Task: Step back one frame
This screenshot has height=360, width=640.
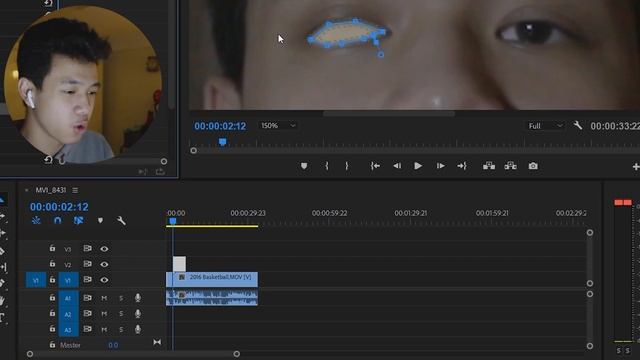Action: point(397,166)
